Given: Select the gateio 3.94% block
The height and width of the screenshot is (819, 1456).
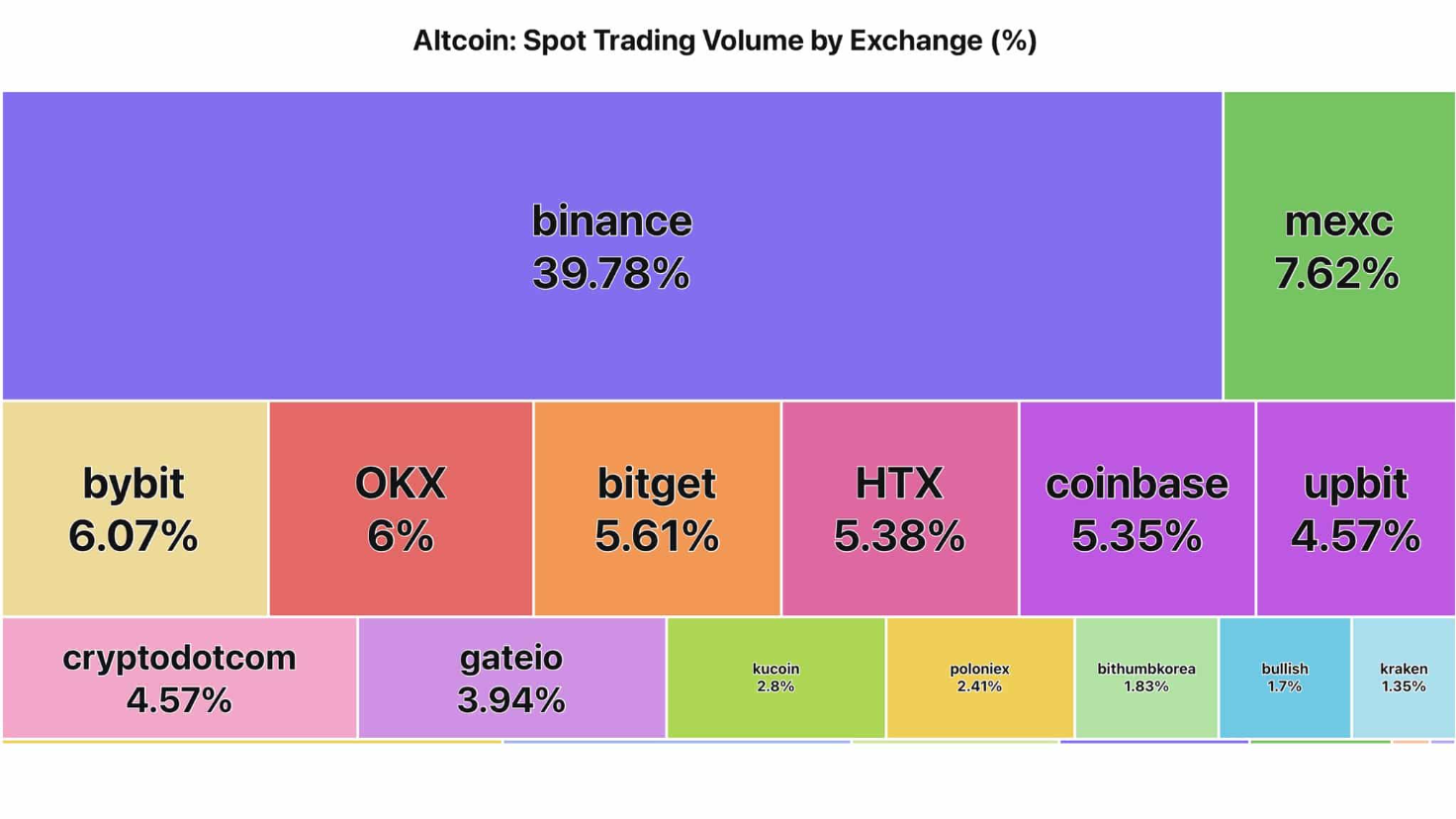Looking at the screenshot, I should tap(511, 678).
